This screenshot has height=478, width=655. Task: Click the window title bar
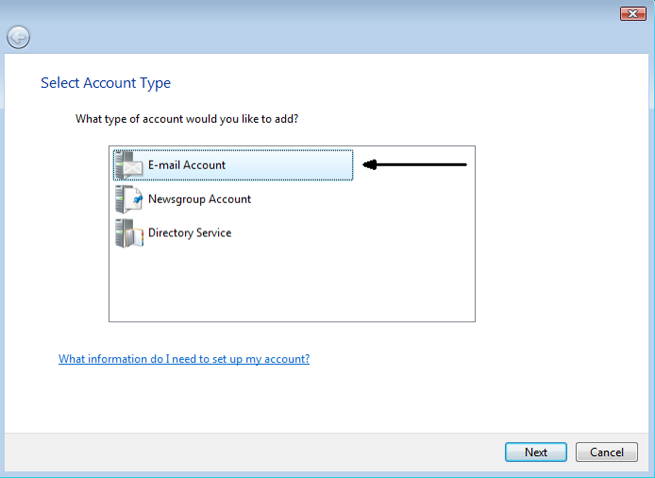click(x=300, y=13)
